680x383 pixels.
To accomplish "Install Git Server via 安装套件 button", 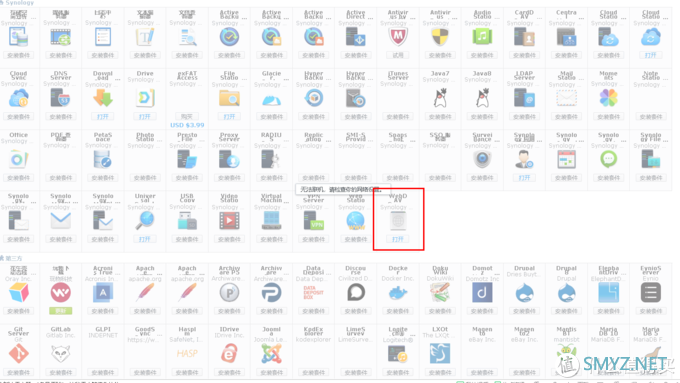I will (19, 372).
